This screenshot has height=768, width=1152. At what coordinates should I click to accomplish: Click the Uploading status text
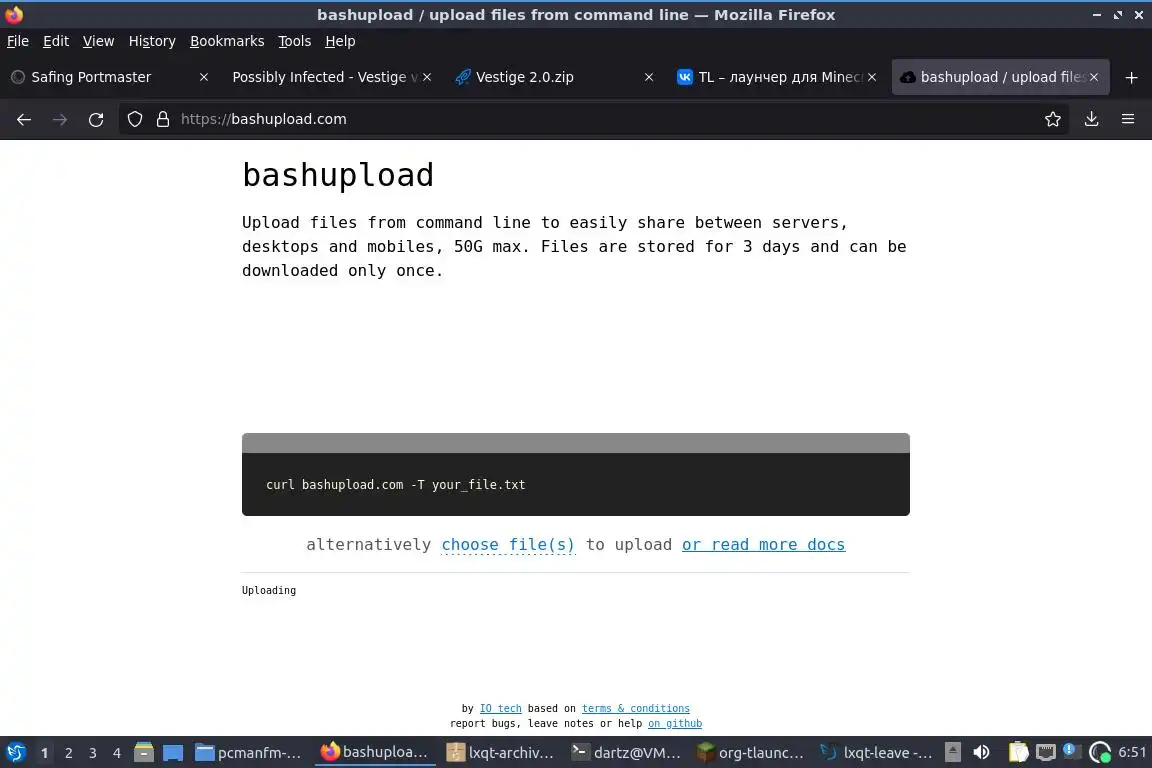269,590
